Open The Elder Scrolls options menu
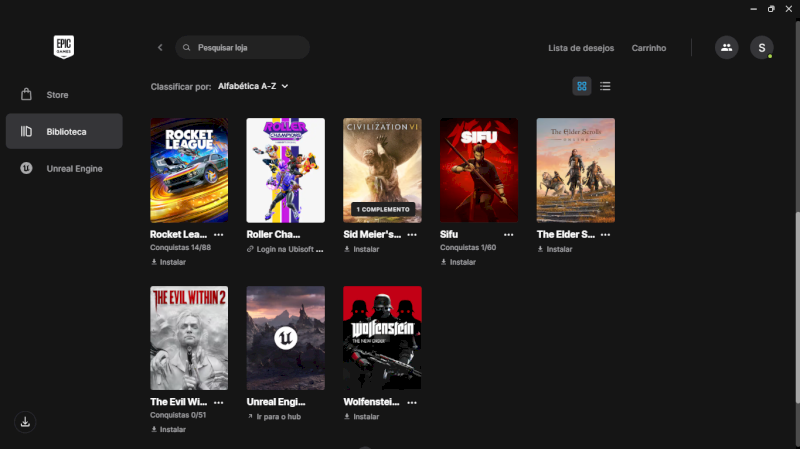The width and height of the screenshot is (800, 449). (606, 235)
